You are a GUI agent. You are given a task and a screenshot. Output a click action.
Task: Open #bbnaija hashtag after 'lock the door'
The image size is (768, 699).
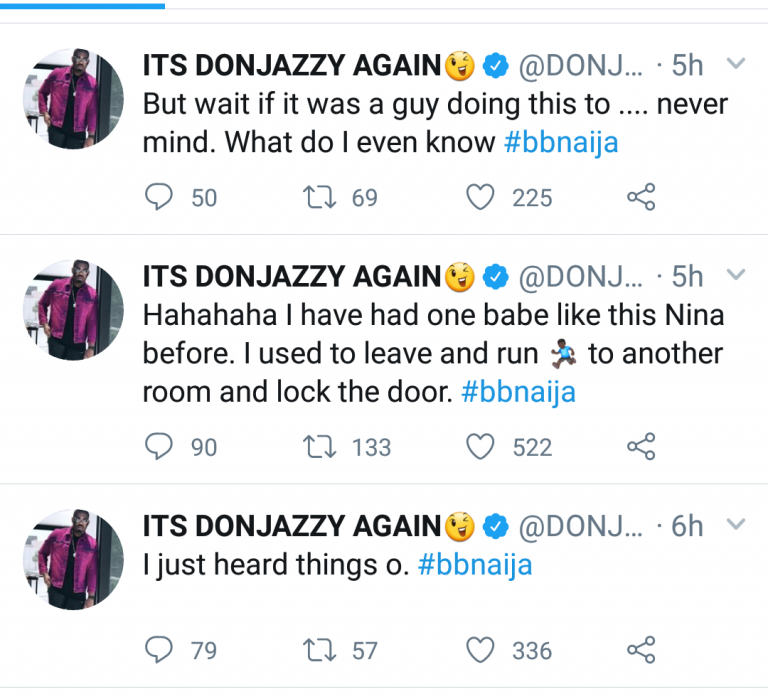click(519, 393)
